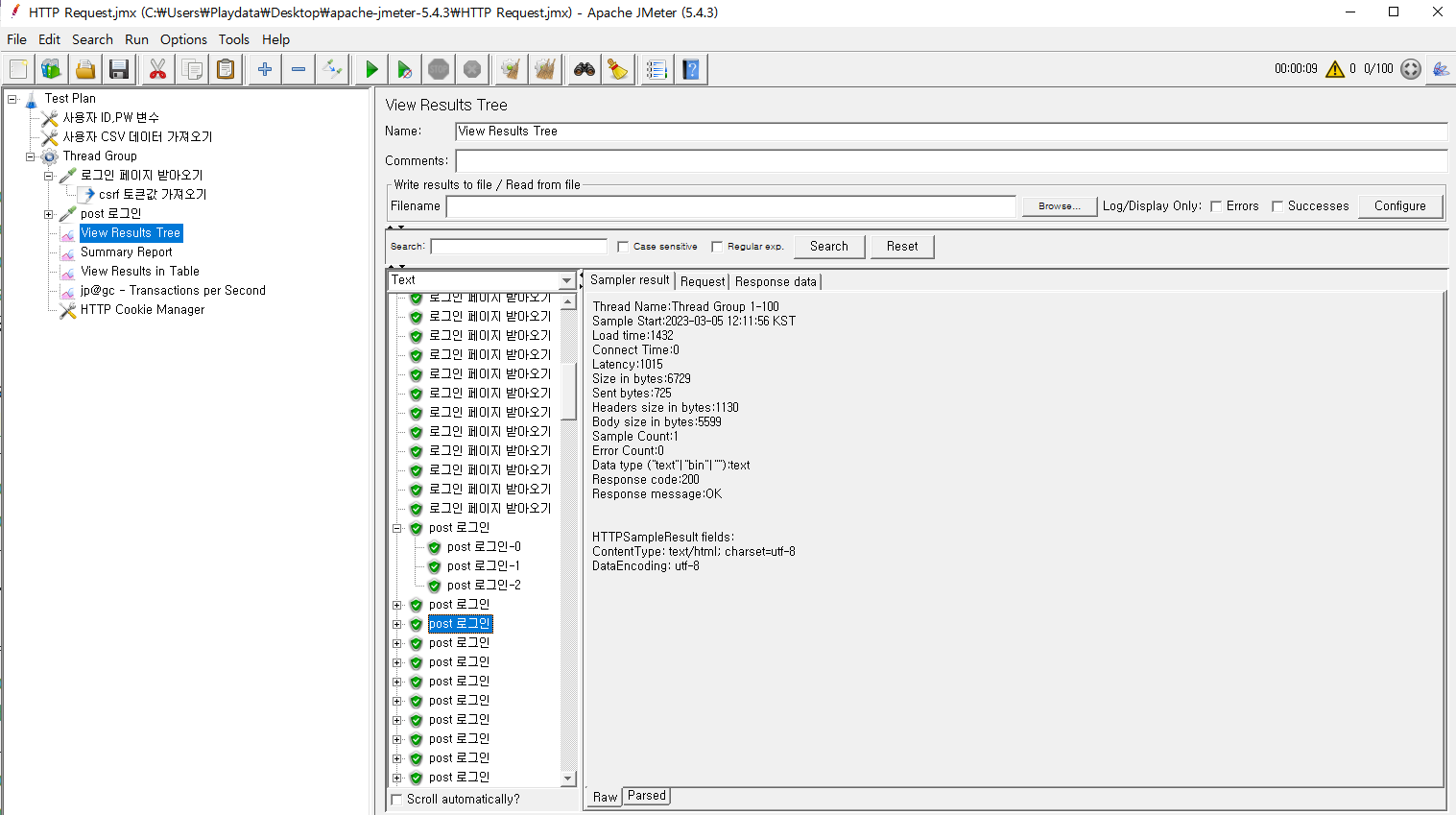Image resolution: width=1456 pixels, height=815 pixels.
Task: Open the Templates icon in toolbar
Action: [52, 69]
